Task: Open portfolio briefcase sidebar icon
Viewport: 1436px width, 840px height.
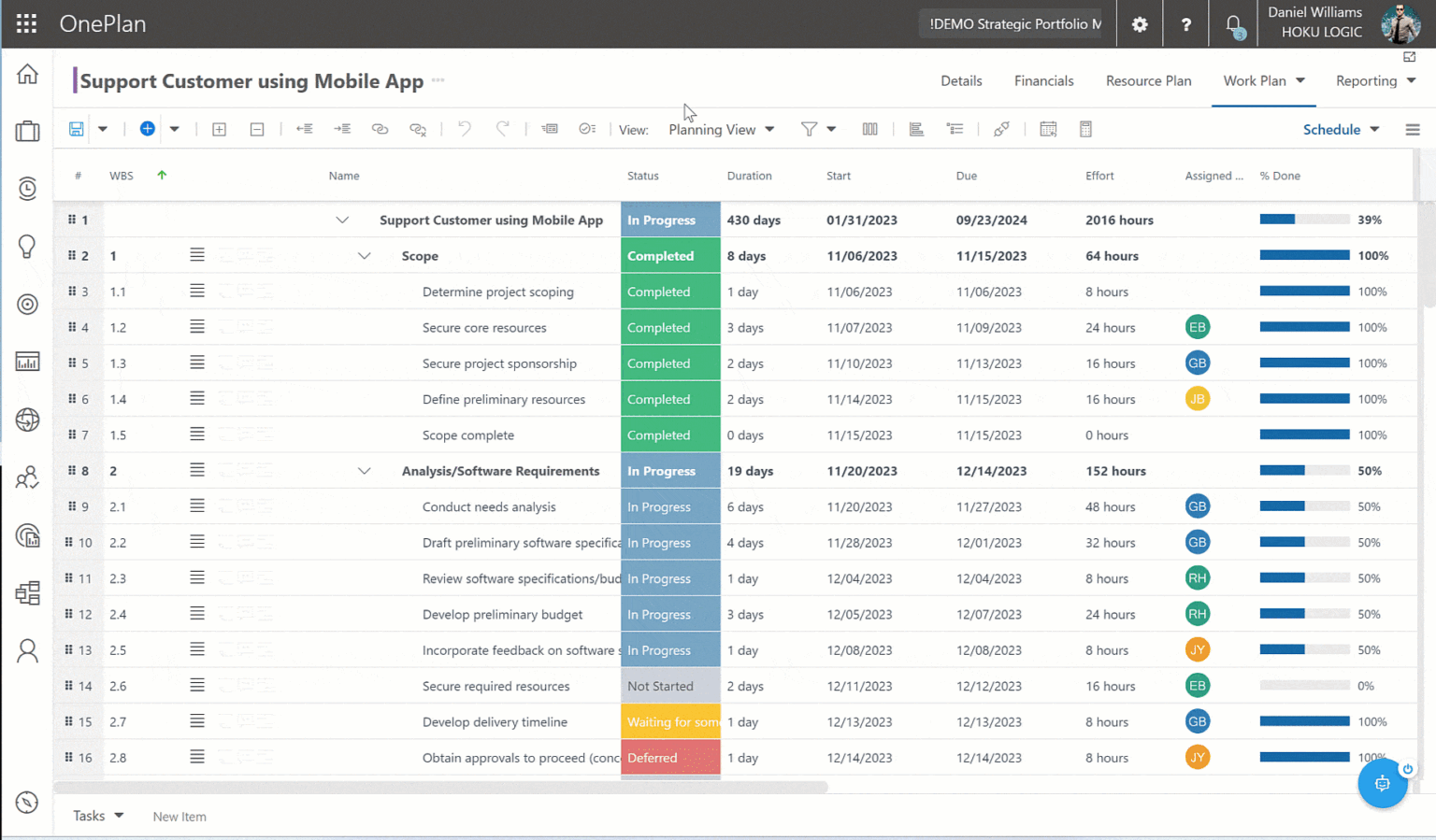Action: [27, 131]
